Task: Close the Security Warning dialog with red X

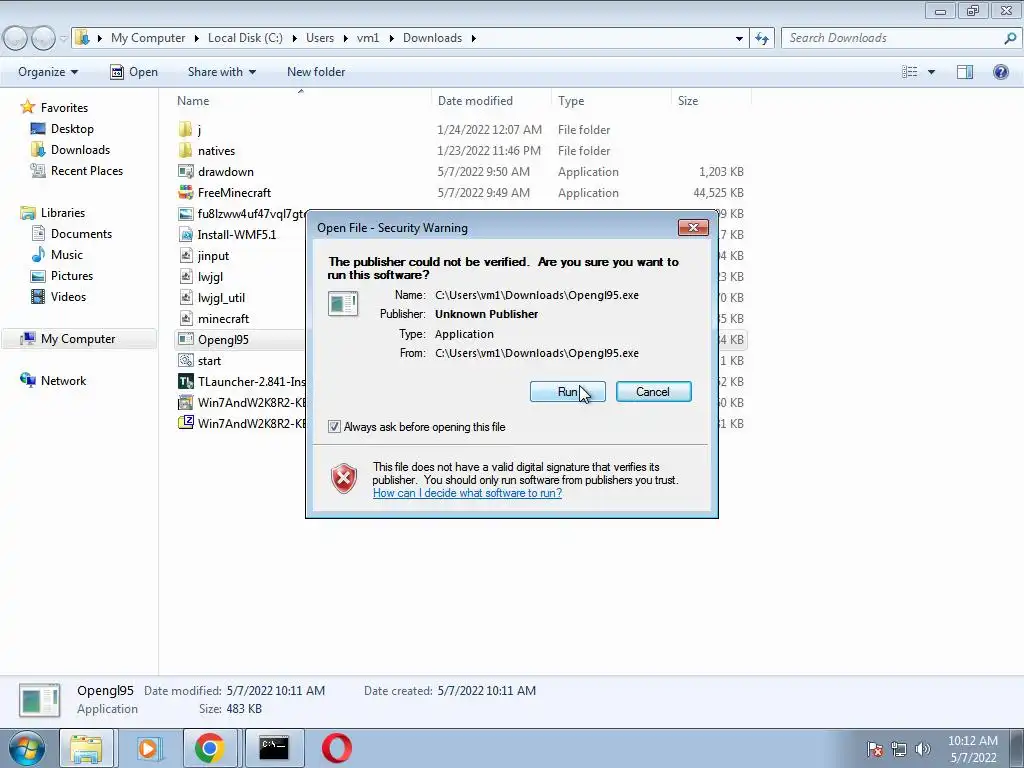Action: point(693,227)
